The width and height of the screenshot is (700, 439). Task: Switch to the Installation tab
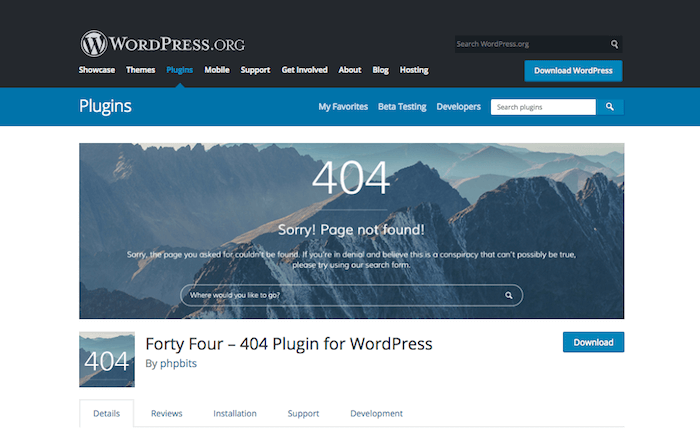pos(235,413)
